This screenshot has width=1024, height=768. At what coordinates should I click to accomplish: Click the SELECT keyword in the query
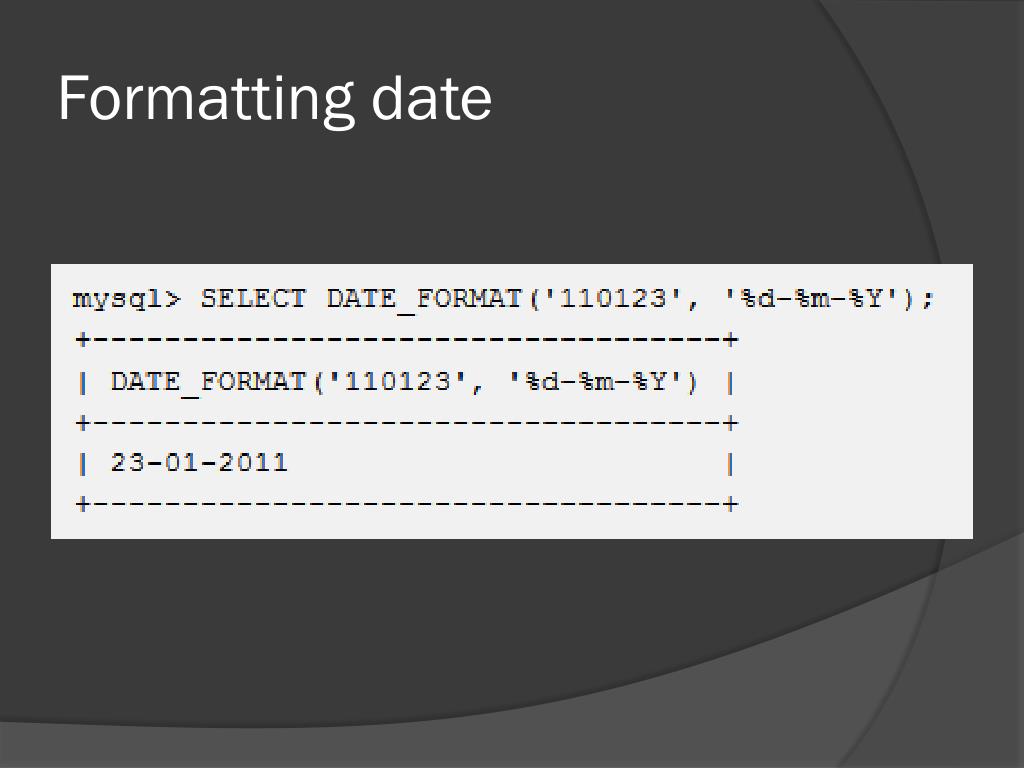click(x=253, y=298)
